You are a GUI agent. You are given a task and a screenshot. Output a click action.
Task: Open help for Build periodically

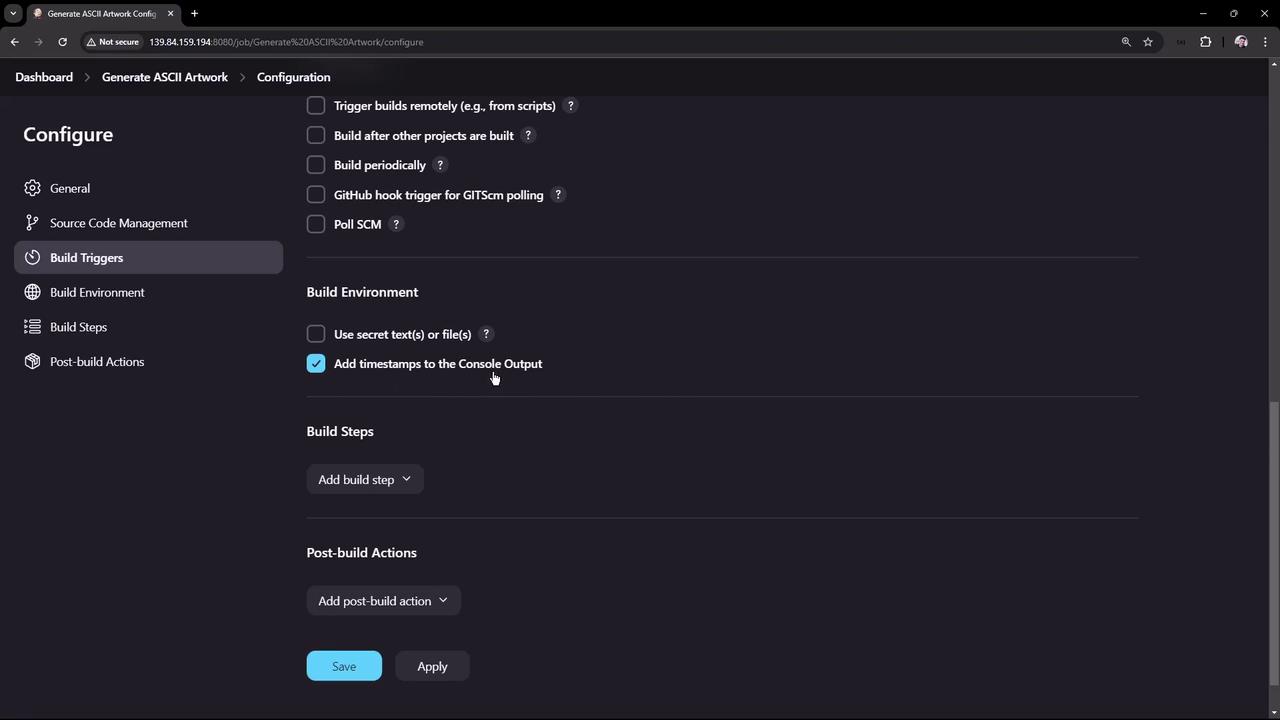pos(440,165)
